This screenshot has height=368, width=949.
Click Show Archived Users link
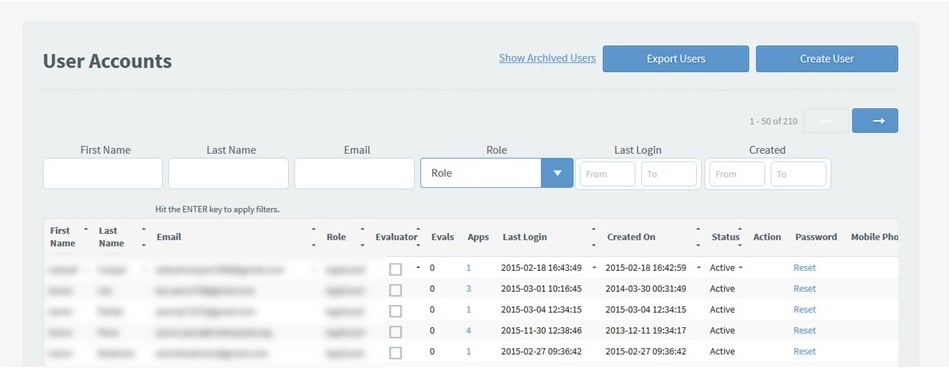tap(547, 58)
